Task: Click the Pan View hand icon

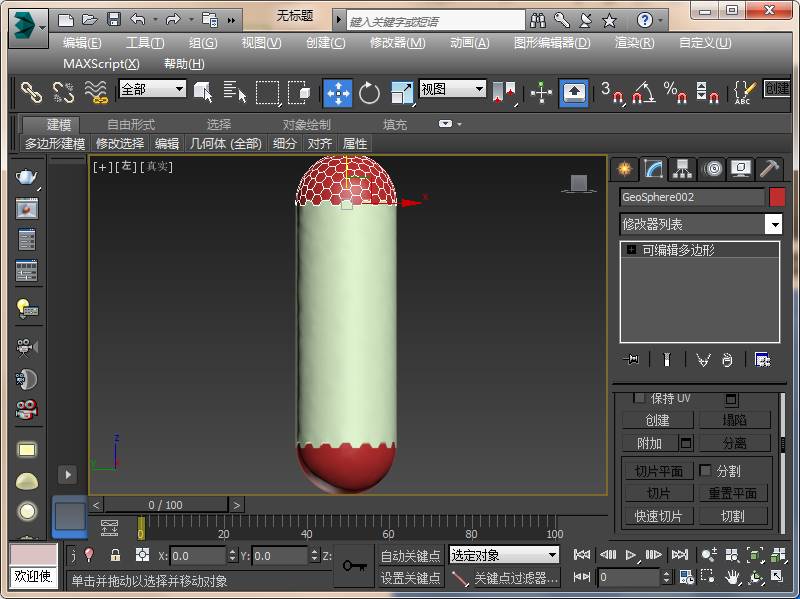Action: pos(732,578)
